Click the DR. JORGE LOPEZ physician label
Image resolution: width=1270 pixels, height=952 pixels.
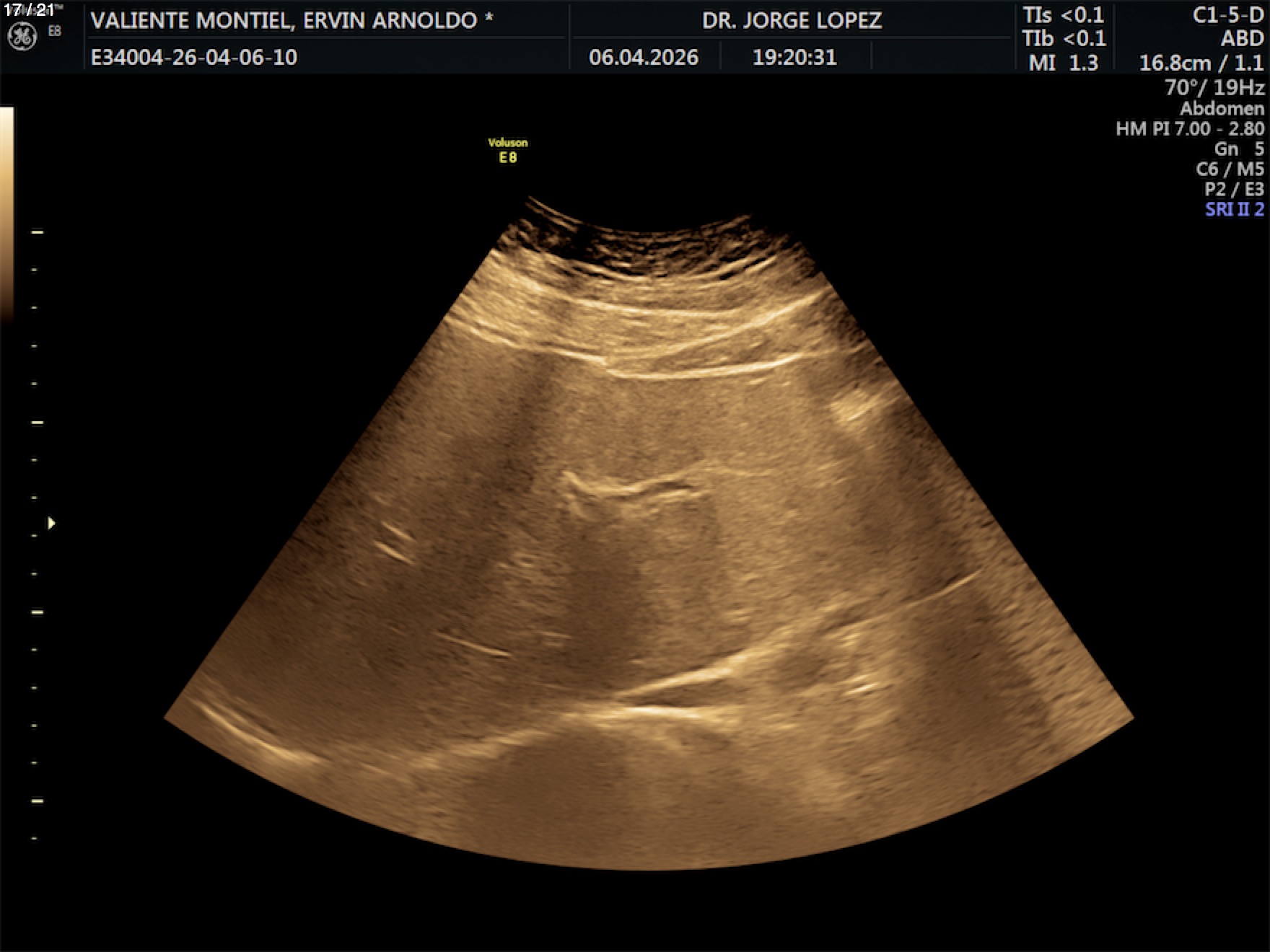[x=792, y=20]
